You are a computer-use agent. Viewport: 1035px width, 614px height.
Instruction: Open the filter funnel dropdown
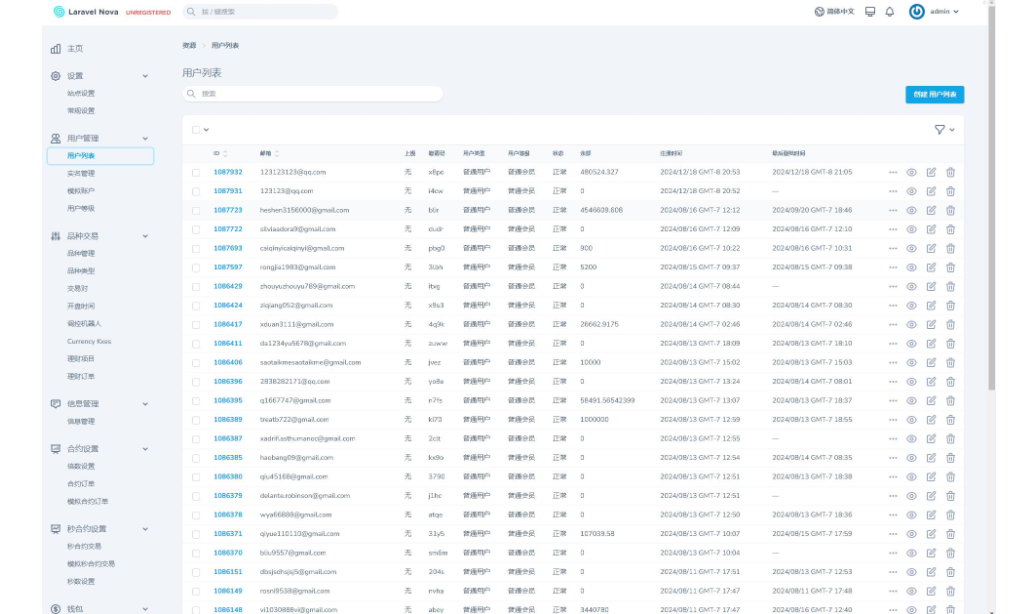(944, 130)
